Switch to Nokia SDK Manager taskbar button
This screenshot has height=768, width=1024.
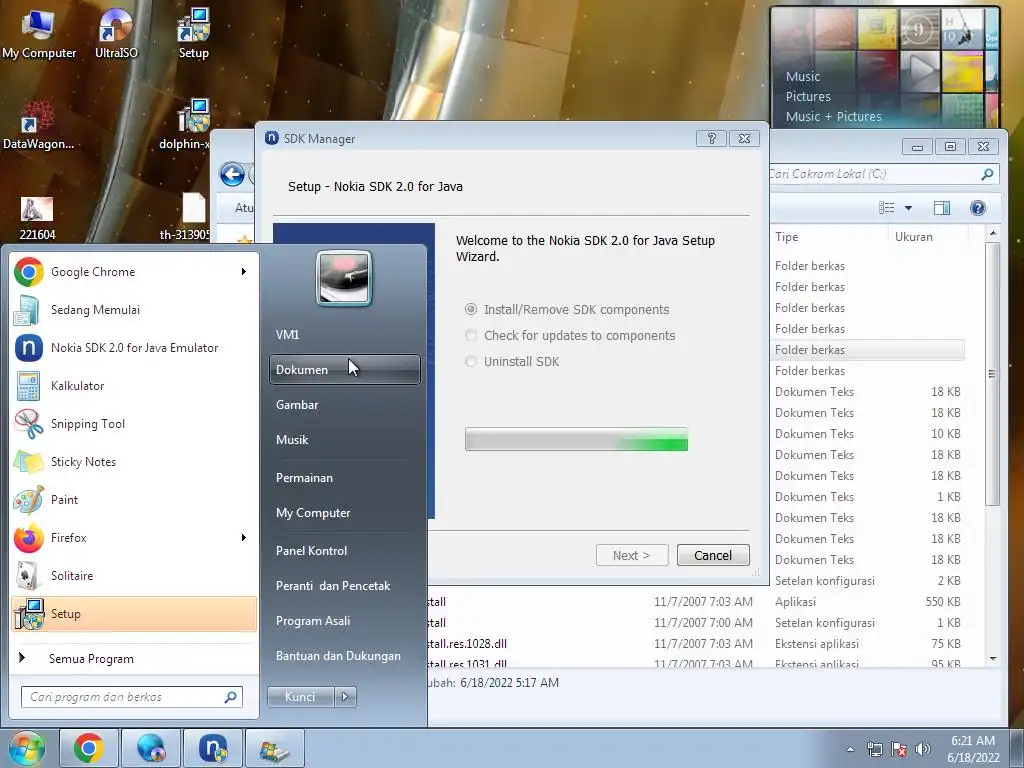[212, 748]
